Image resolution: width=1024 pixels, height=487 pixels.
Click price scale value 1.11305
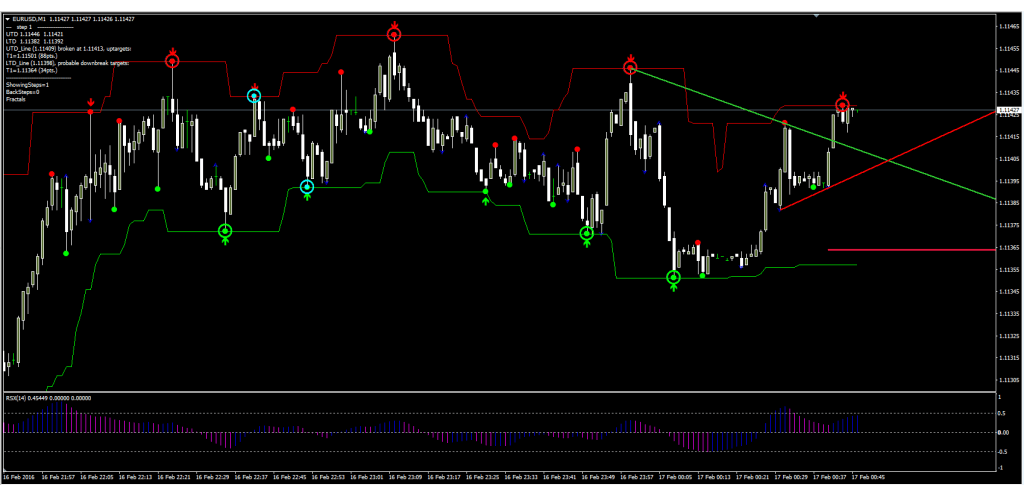click(x=1010, y=381)
